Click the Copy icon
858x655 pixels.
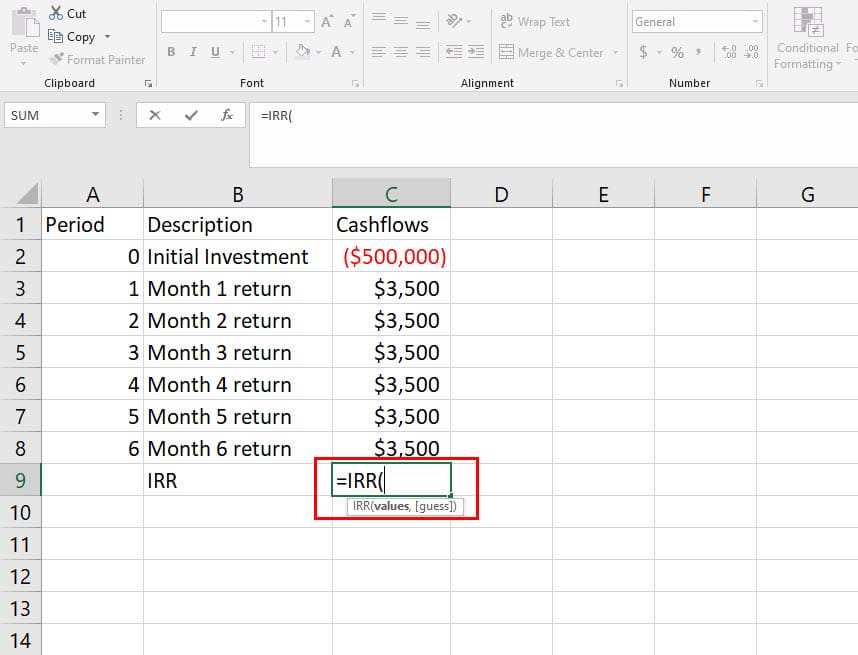coord(58,36)
